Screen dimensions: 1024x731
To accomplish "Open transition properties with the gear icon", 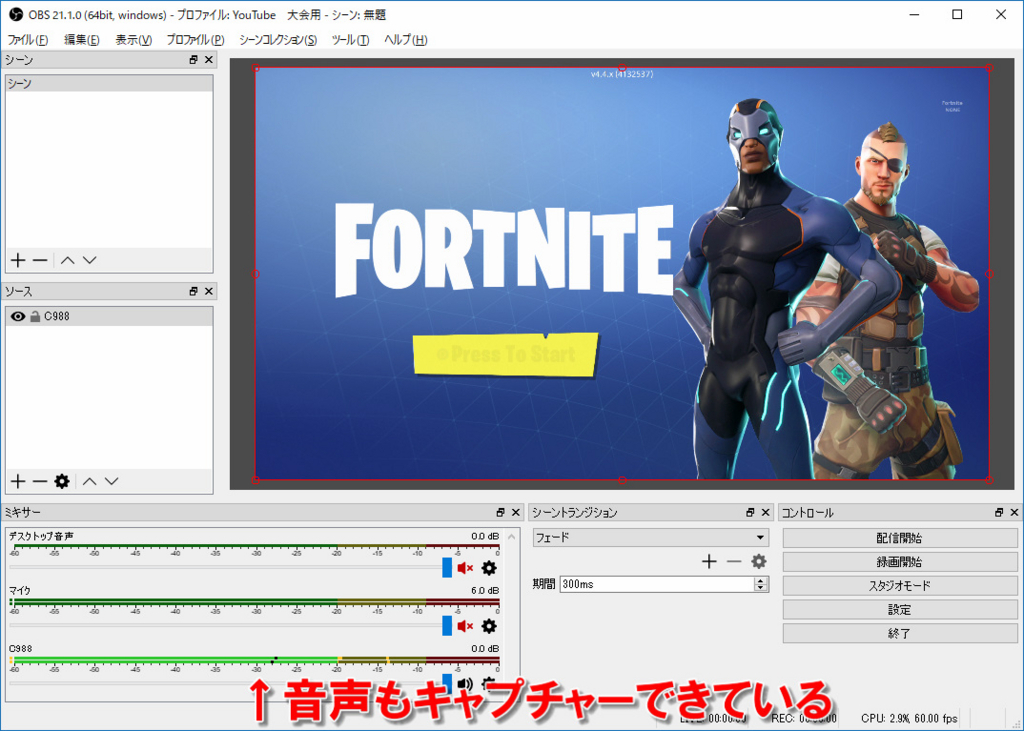I will [758, 562].
